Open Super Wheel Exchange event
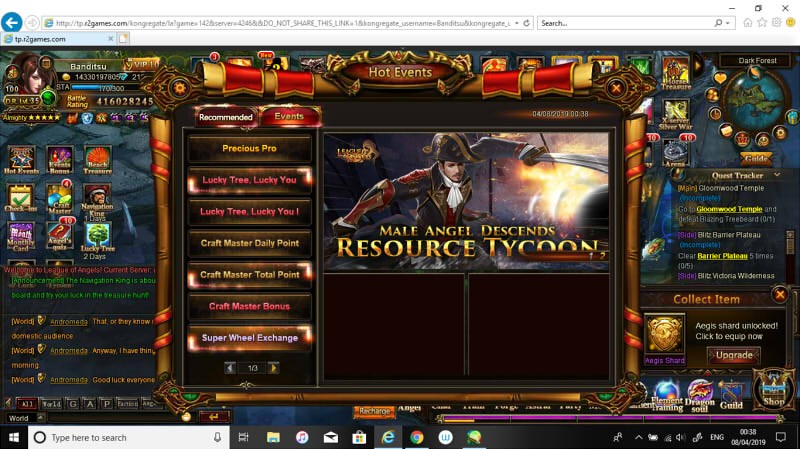The width and height of the screenshot is (800, 449). (x=249, y=338)
